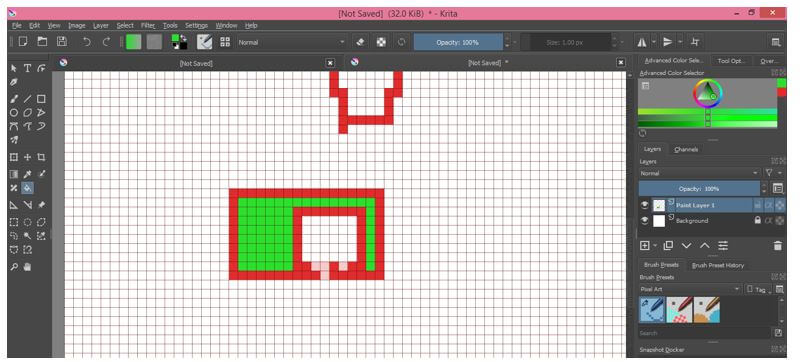Click the Redo arrow in toolbar
The image size is (803, 362).
coord(107,42)
